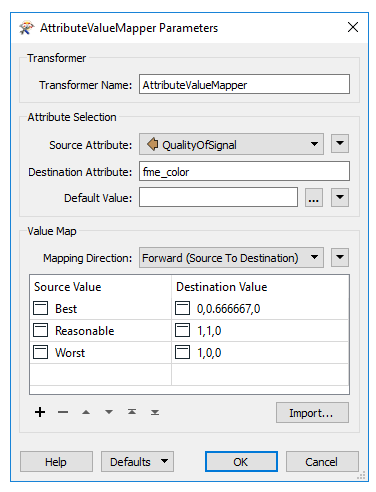Expand arrow menu beside Default Value
The width and height of the screenshot is (376, 492).
coord(340,198)
